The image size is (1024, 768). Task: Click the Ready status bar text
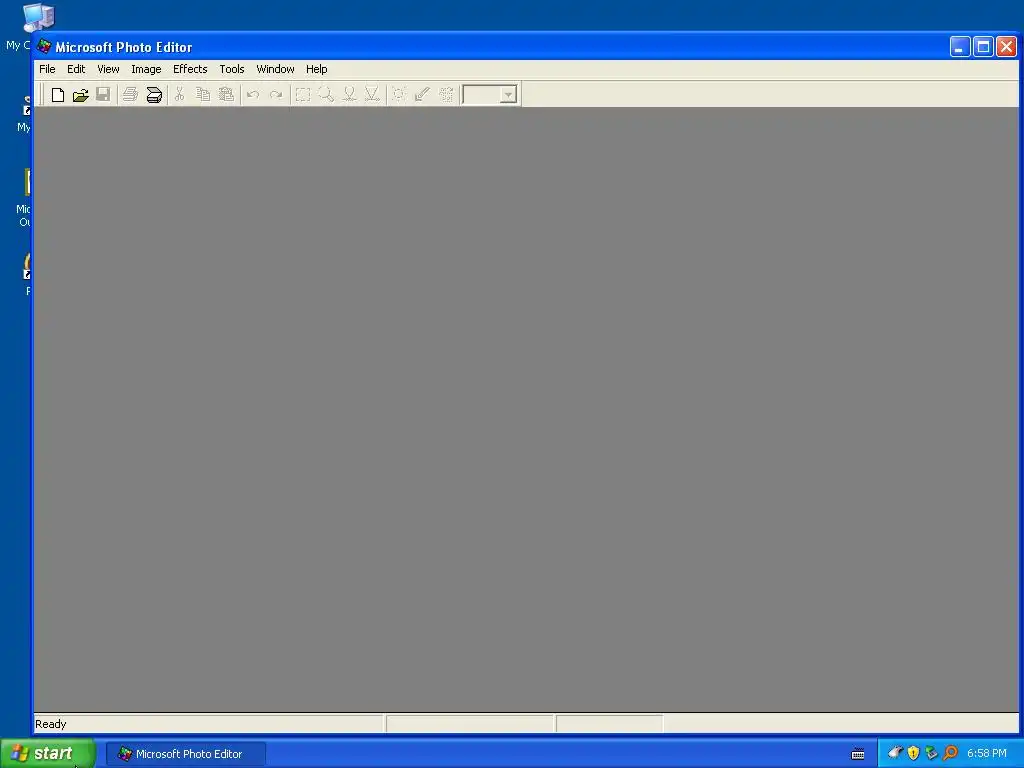pos(51,724)
